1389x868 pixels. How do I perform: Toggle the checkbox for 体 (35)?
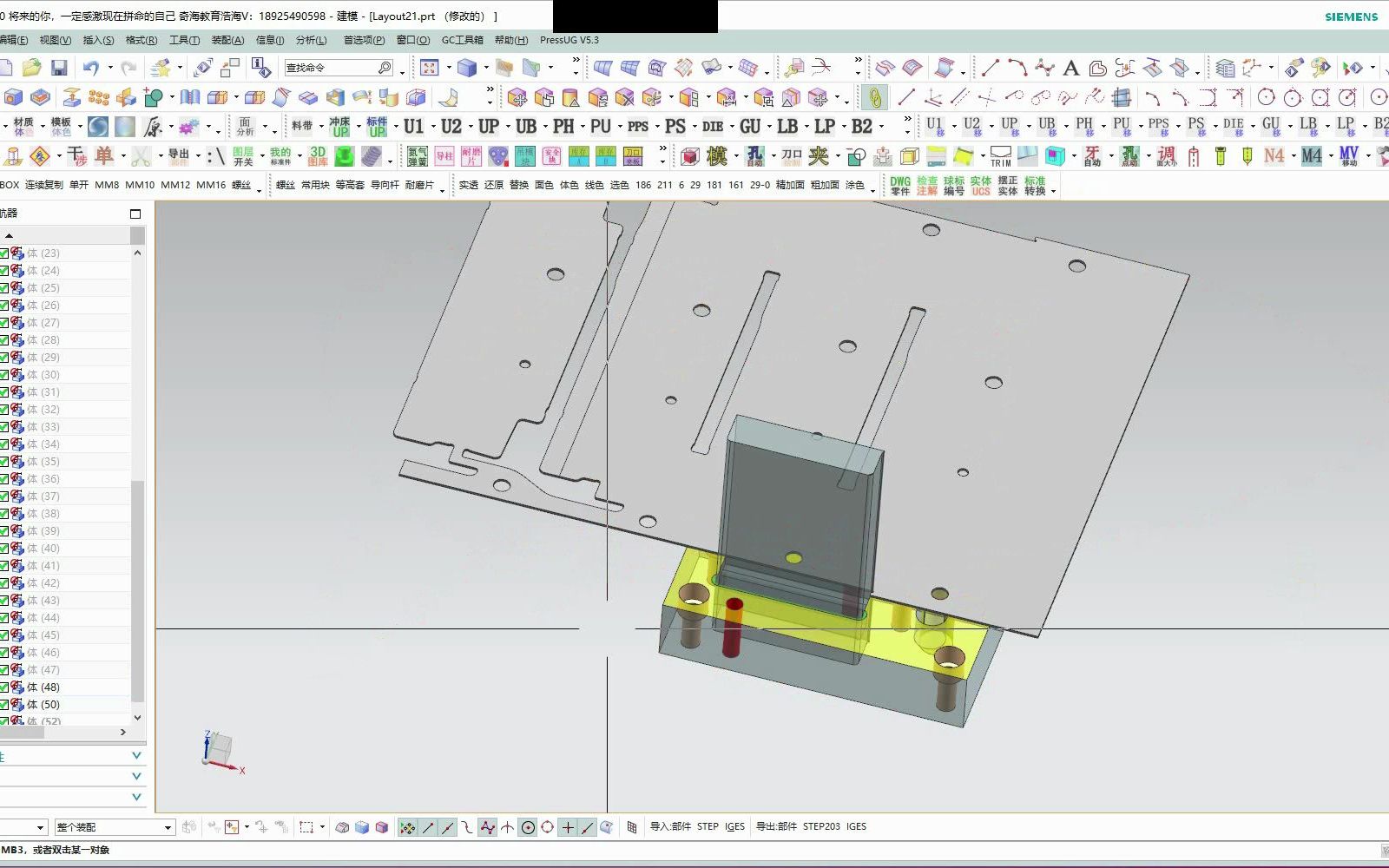4,462
